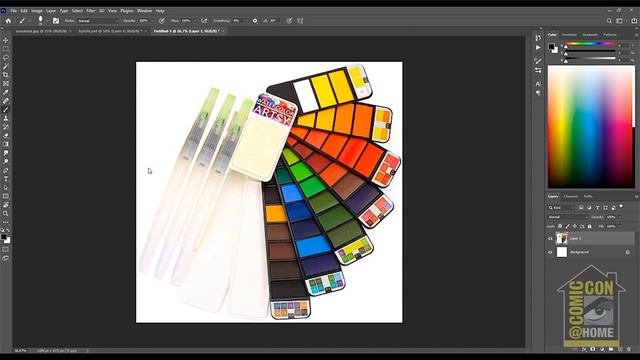The height and width of the screenshot is (360, 640).
Task: Select the Frame tool
Action: (x=6, y=84)
